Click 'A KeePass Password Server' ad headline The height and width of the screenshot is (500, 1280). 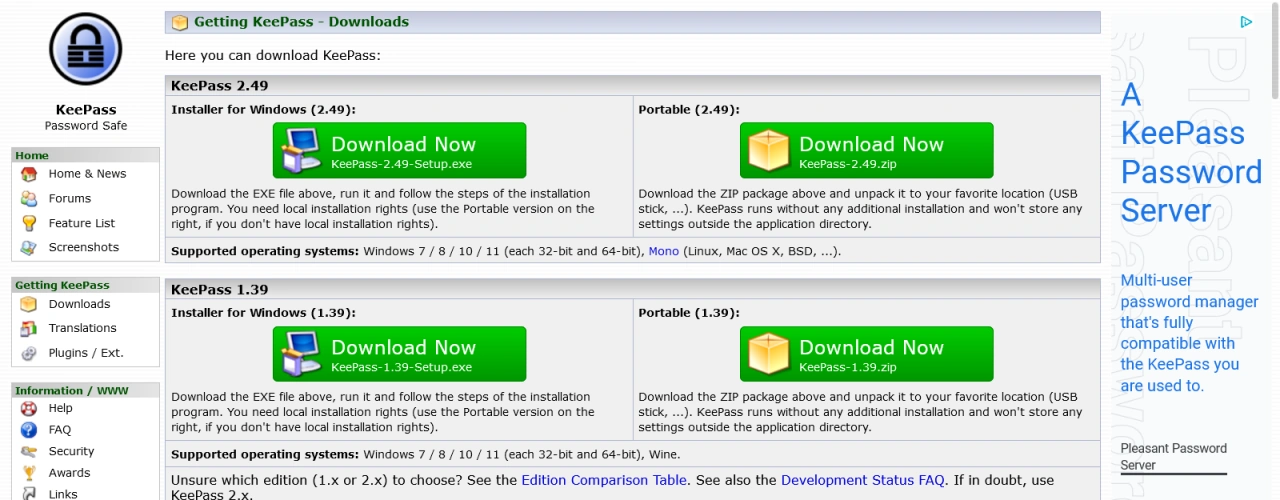(1191, 152)
